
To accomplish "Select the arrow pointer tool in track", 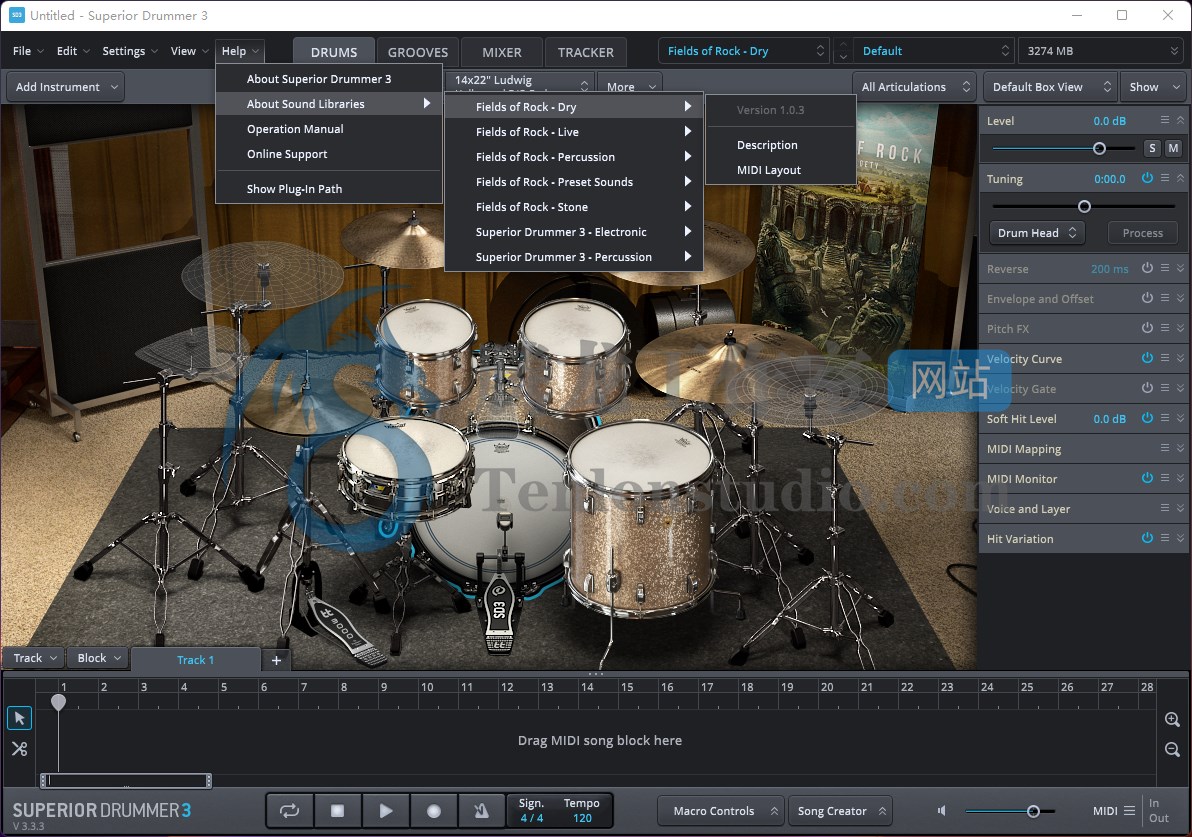I will tap(20, 718).
